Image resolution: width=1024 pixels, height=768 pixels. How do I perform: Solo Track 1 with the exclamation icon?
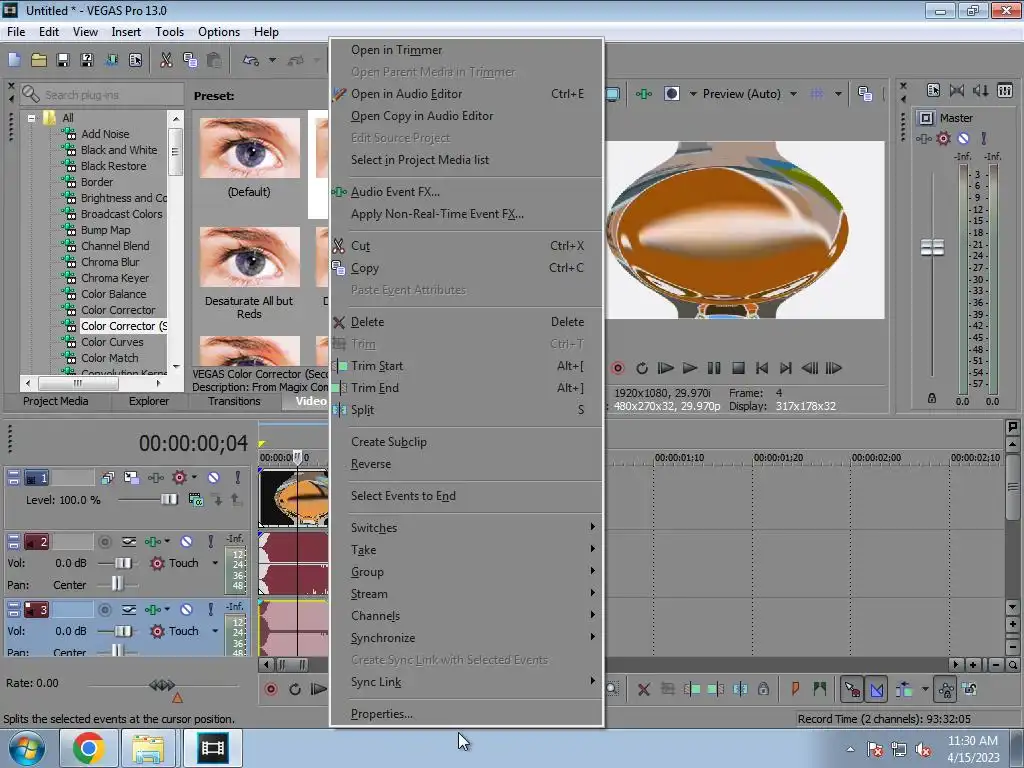pos(238,478)
